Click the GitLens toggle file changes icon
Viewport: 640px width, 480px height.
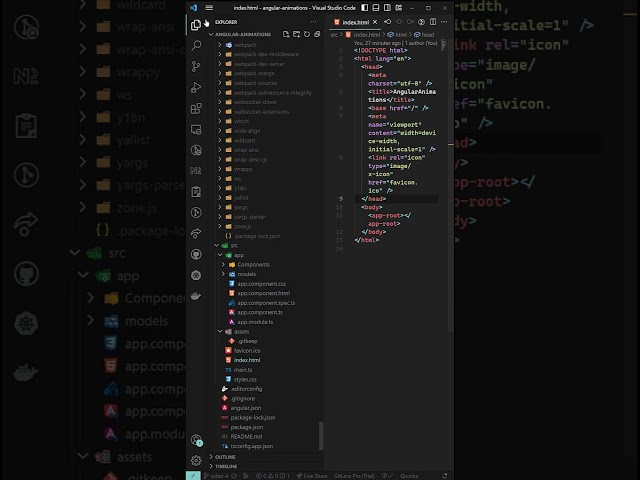pos(422,22)
